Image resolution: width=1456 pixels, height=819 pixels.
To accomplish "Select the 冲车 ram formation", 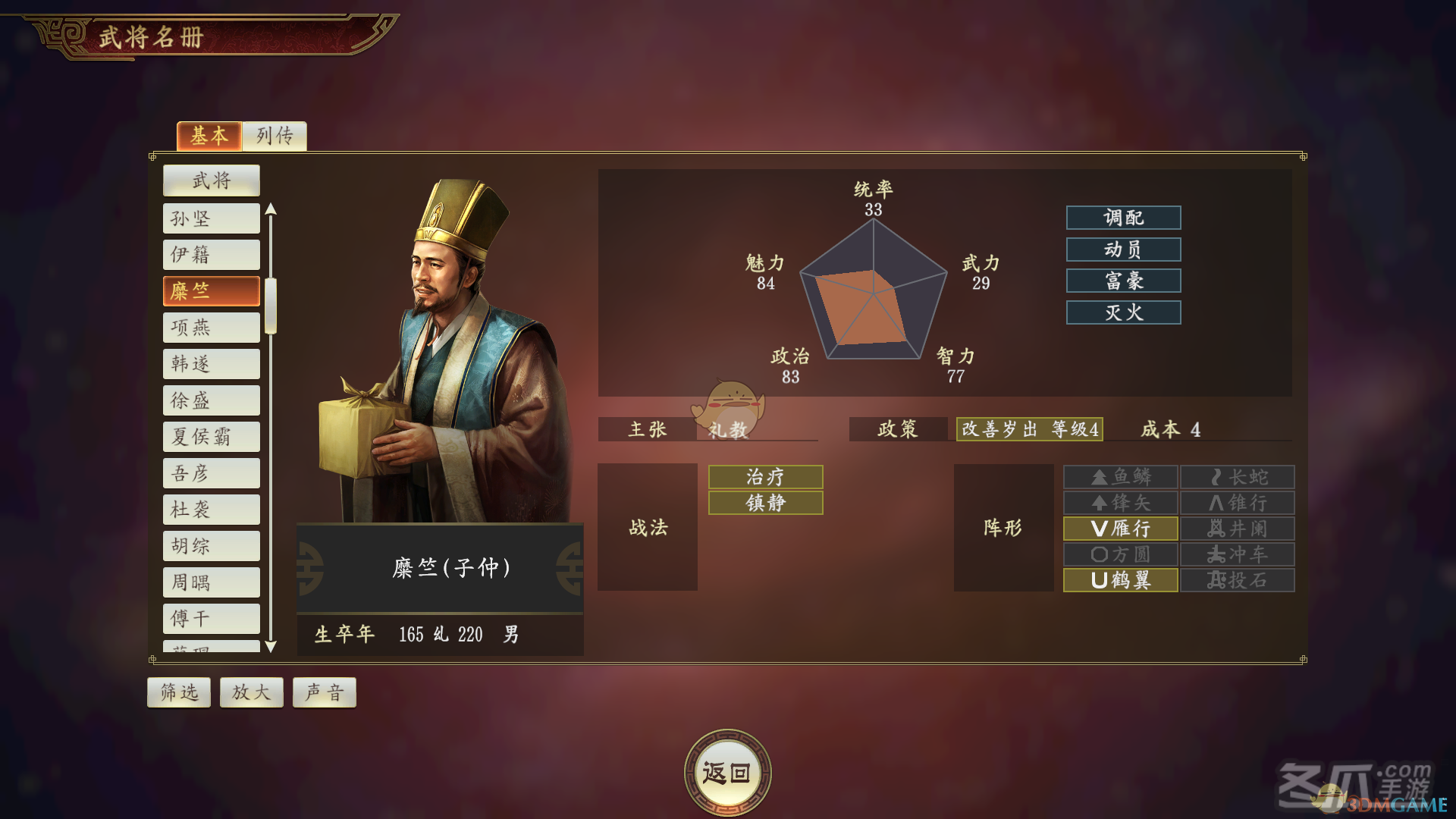I will coord(1237,554).
